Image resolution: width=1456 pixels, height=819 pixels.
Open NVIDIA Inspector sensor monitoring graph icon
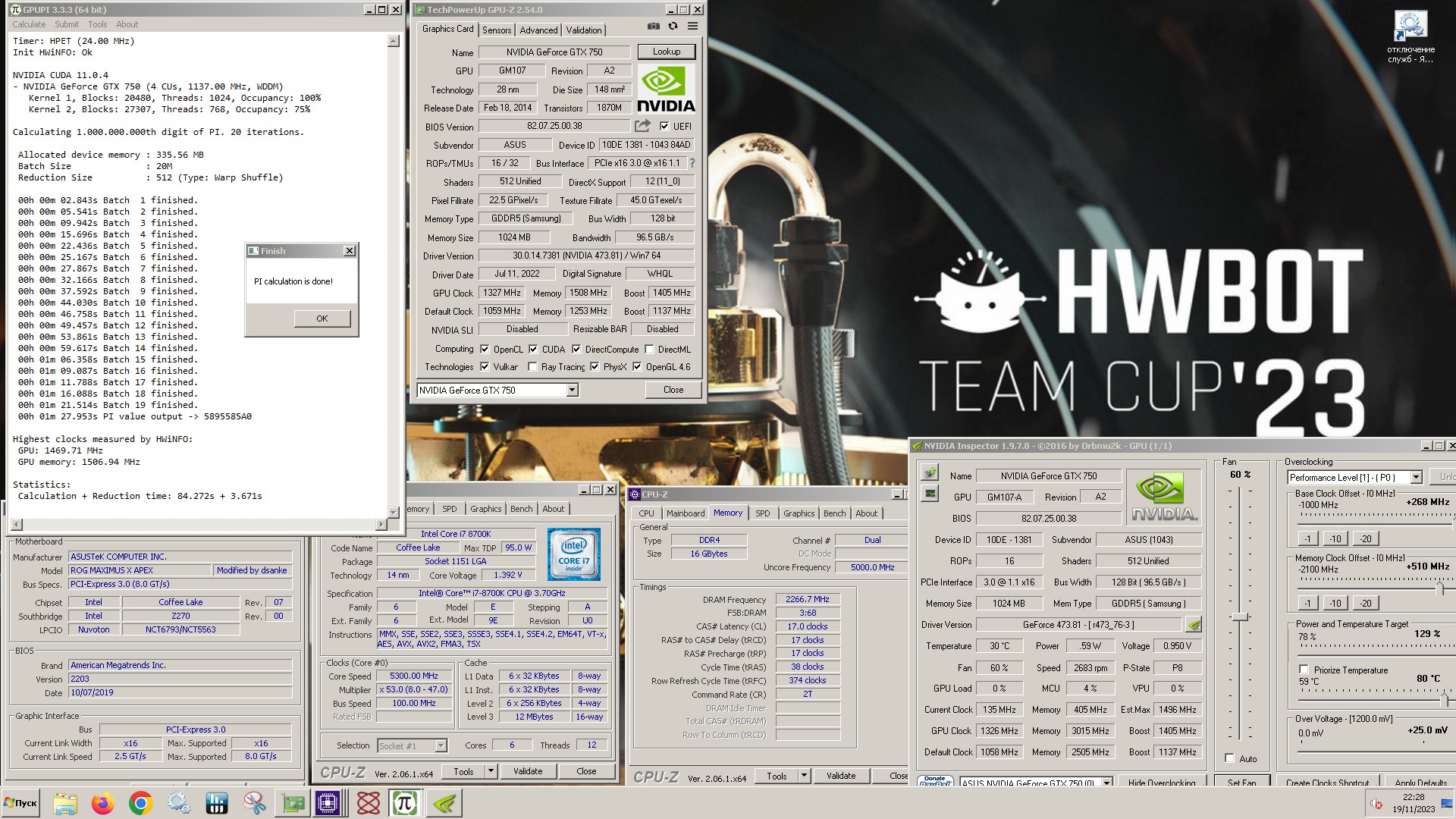929,494
